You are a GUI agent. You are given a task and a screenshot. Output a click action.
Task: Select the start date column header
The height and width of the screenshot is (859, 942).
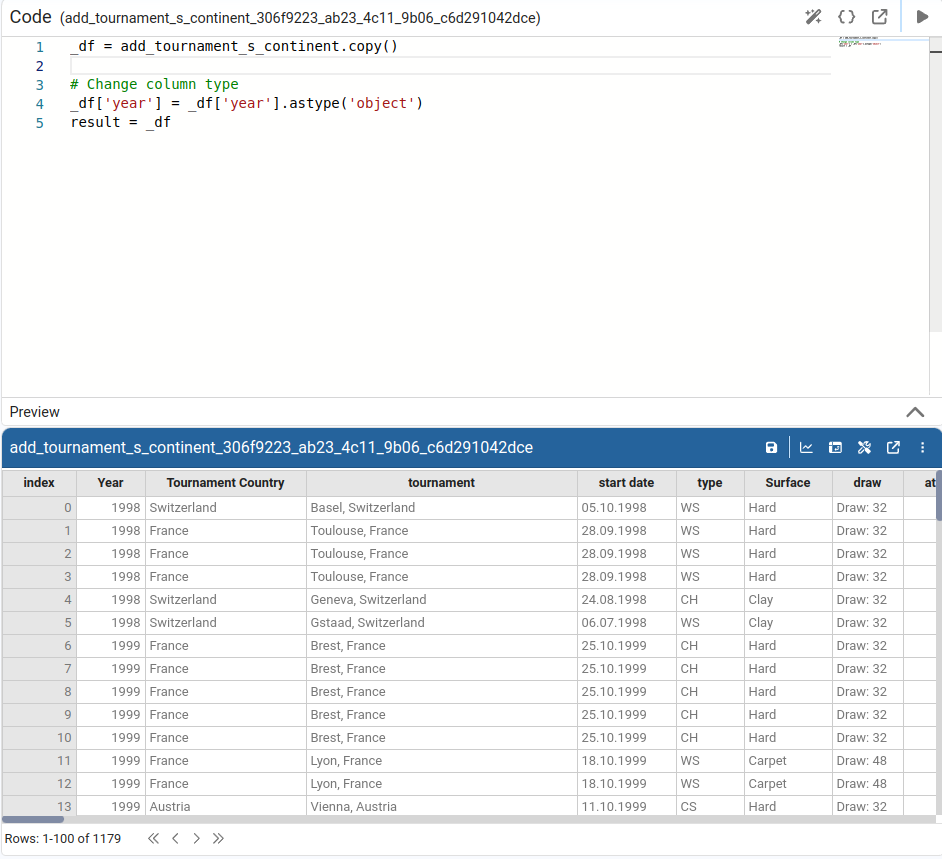(x=626, y=483)
